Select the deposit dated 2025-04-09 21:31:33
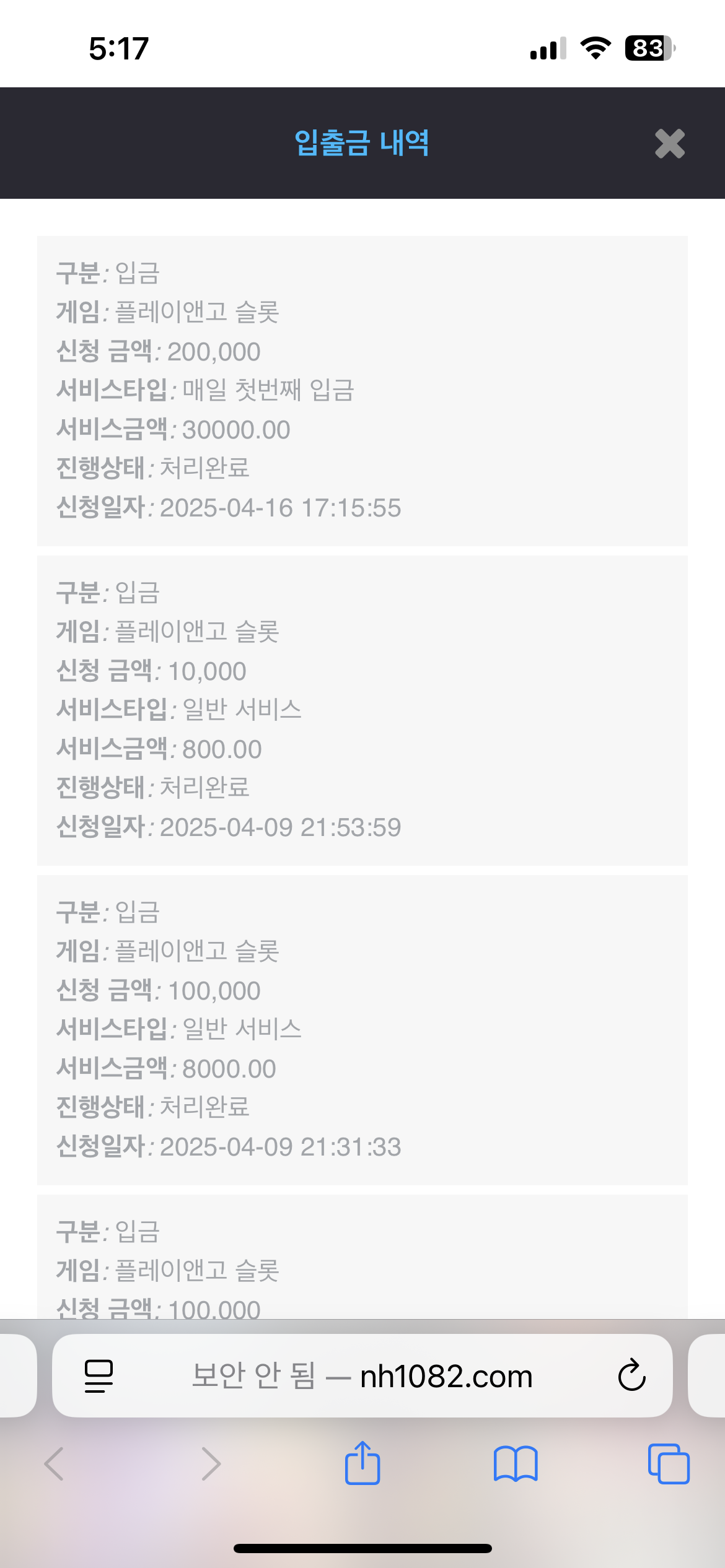This screenshot has height=1568, width=725. pos(362,1030)
